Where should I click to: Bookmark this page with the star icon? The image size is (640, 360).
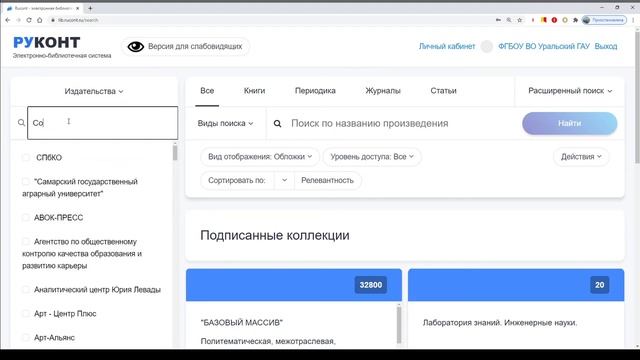point(520,20)
